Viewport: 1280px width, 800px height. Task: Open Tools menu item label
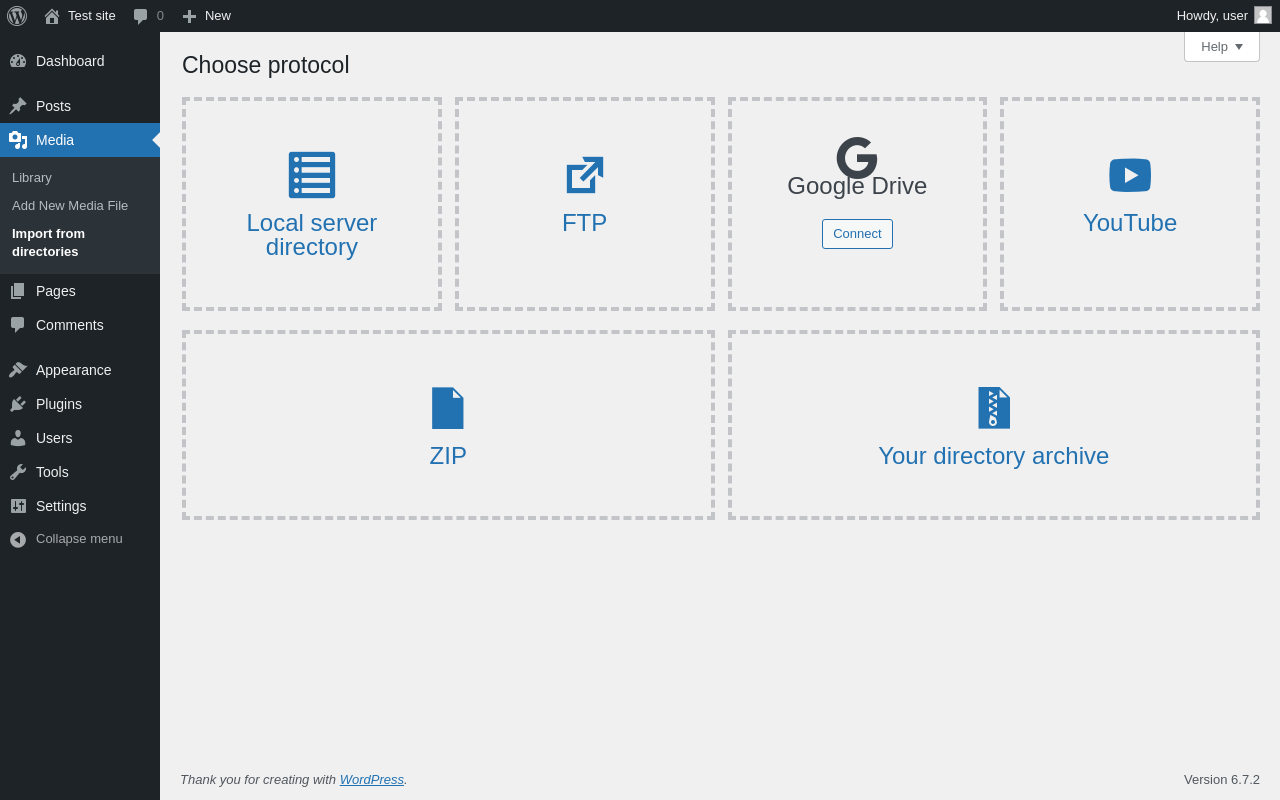(52, 472)
